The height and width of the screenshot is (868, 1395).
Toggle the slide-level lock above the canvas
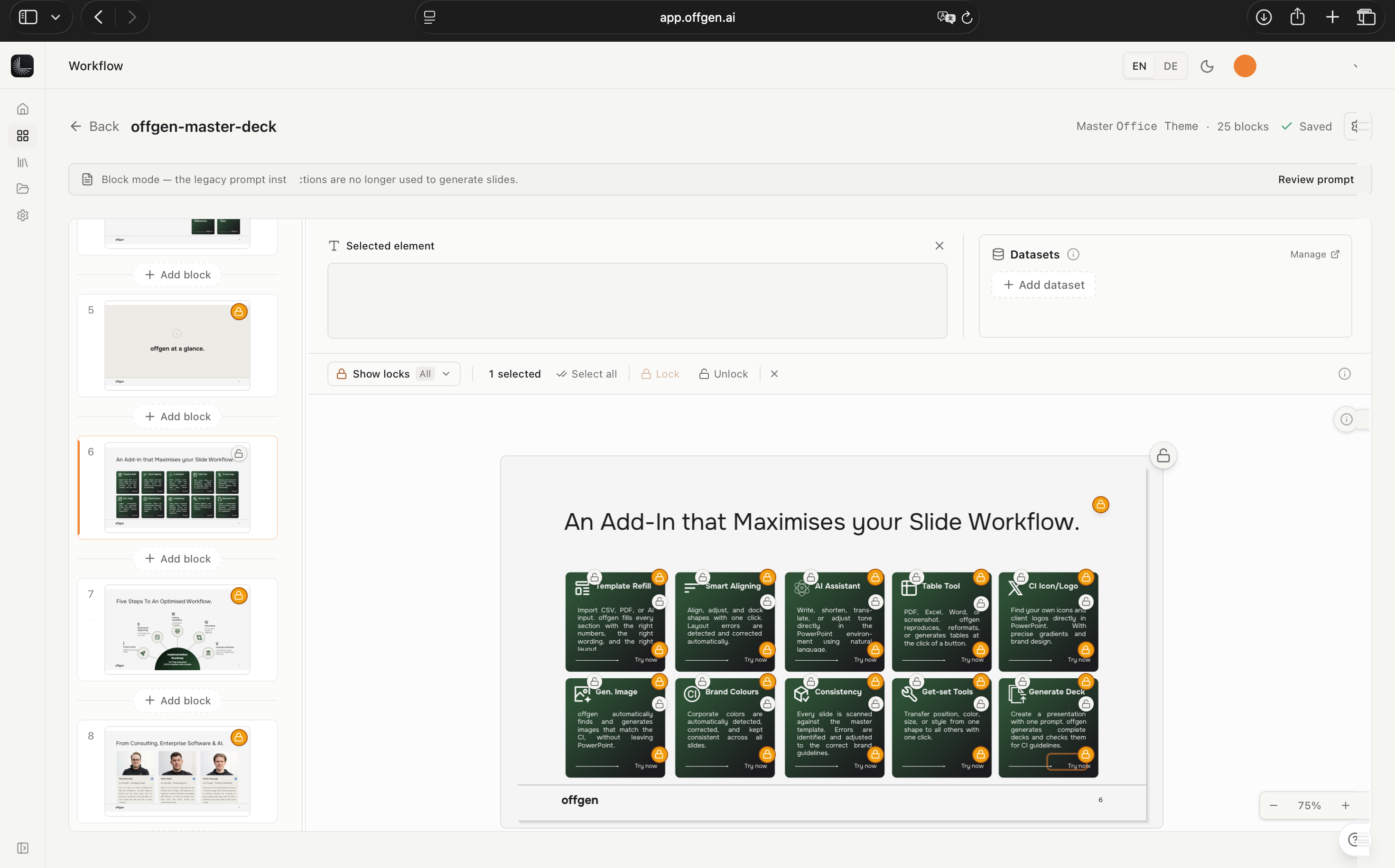pyautogui.click(x=1163, y=456)
